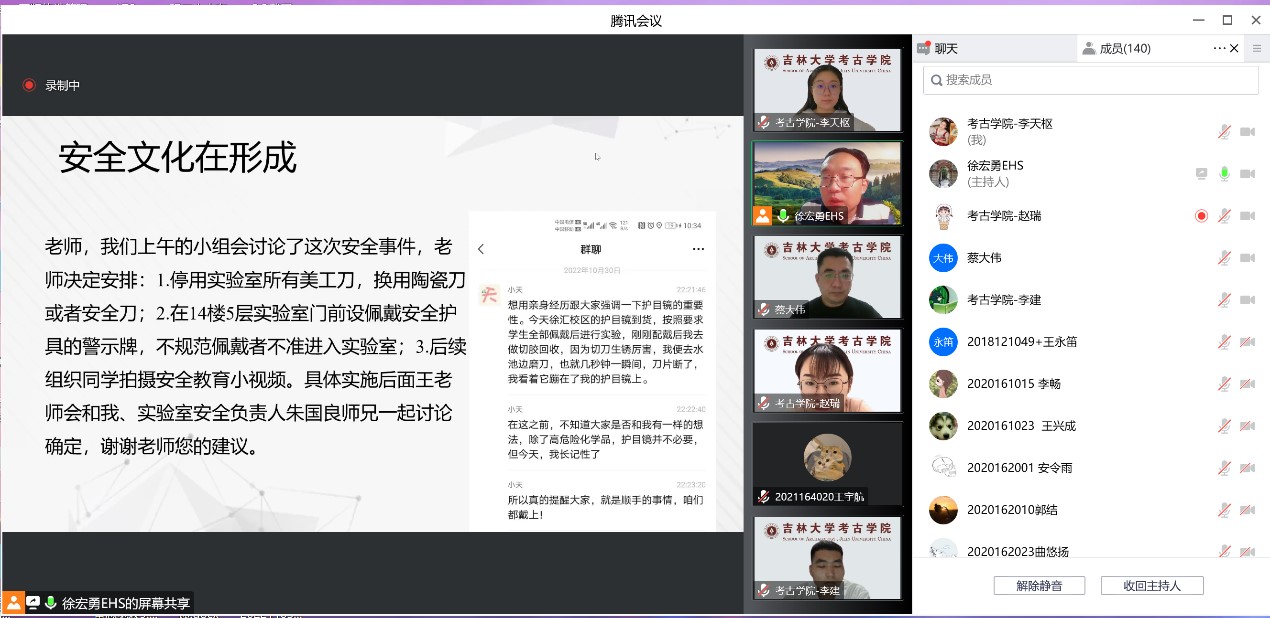Click the camera icon for 蔡大伟
The width and height of the screenshot is (1270, 618).
1247,258
